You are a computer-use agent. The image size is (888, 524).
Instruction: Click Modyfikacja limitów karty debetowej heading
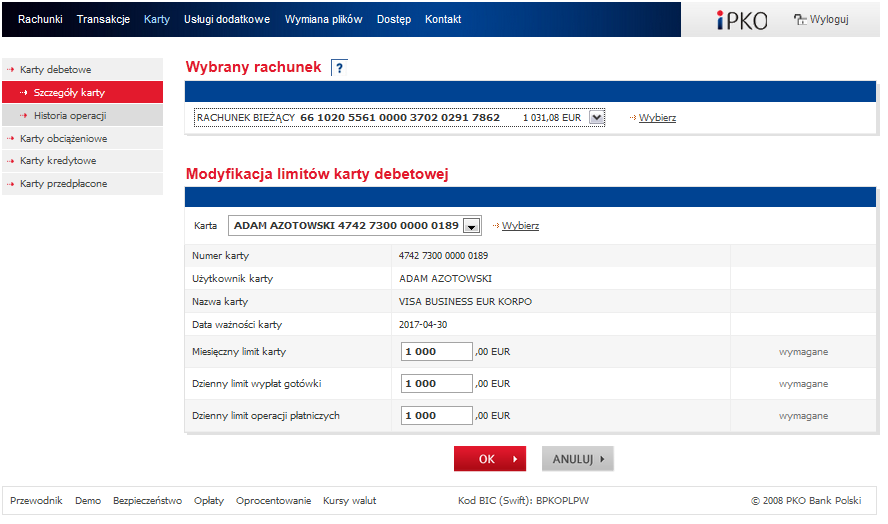(317, 174)
